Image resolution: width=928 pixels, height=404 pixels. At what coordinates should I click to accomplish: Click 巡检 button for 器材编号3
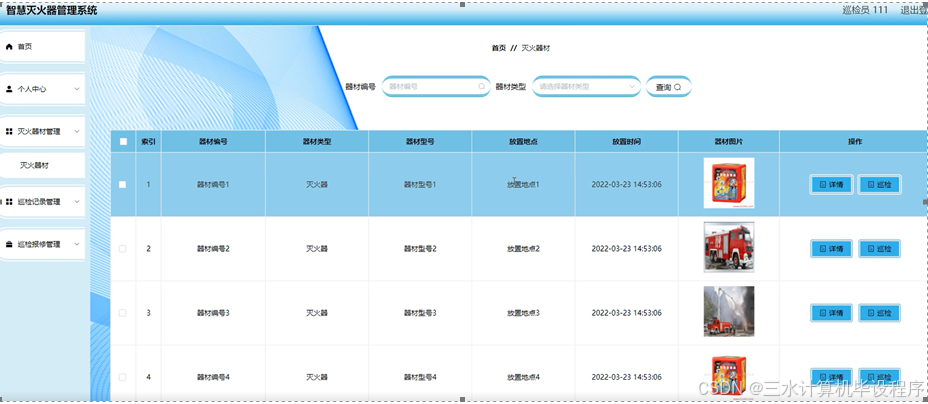point(879,313)
